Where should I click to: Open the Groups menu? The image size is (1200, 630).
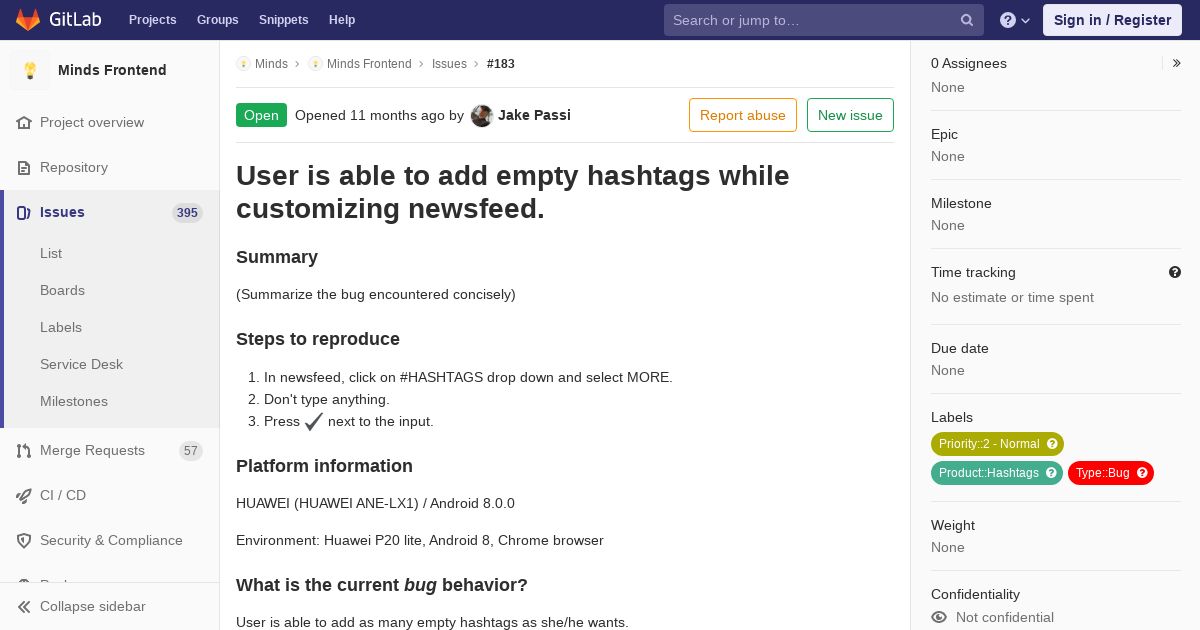tap(218, 20)
